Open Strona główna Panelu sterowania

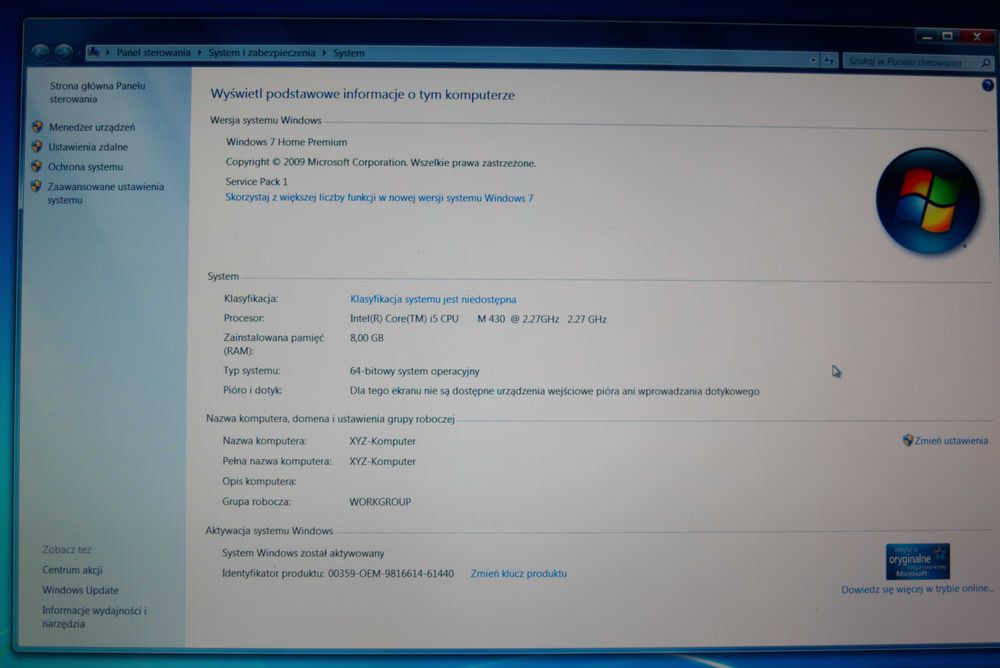97,93
